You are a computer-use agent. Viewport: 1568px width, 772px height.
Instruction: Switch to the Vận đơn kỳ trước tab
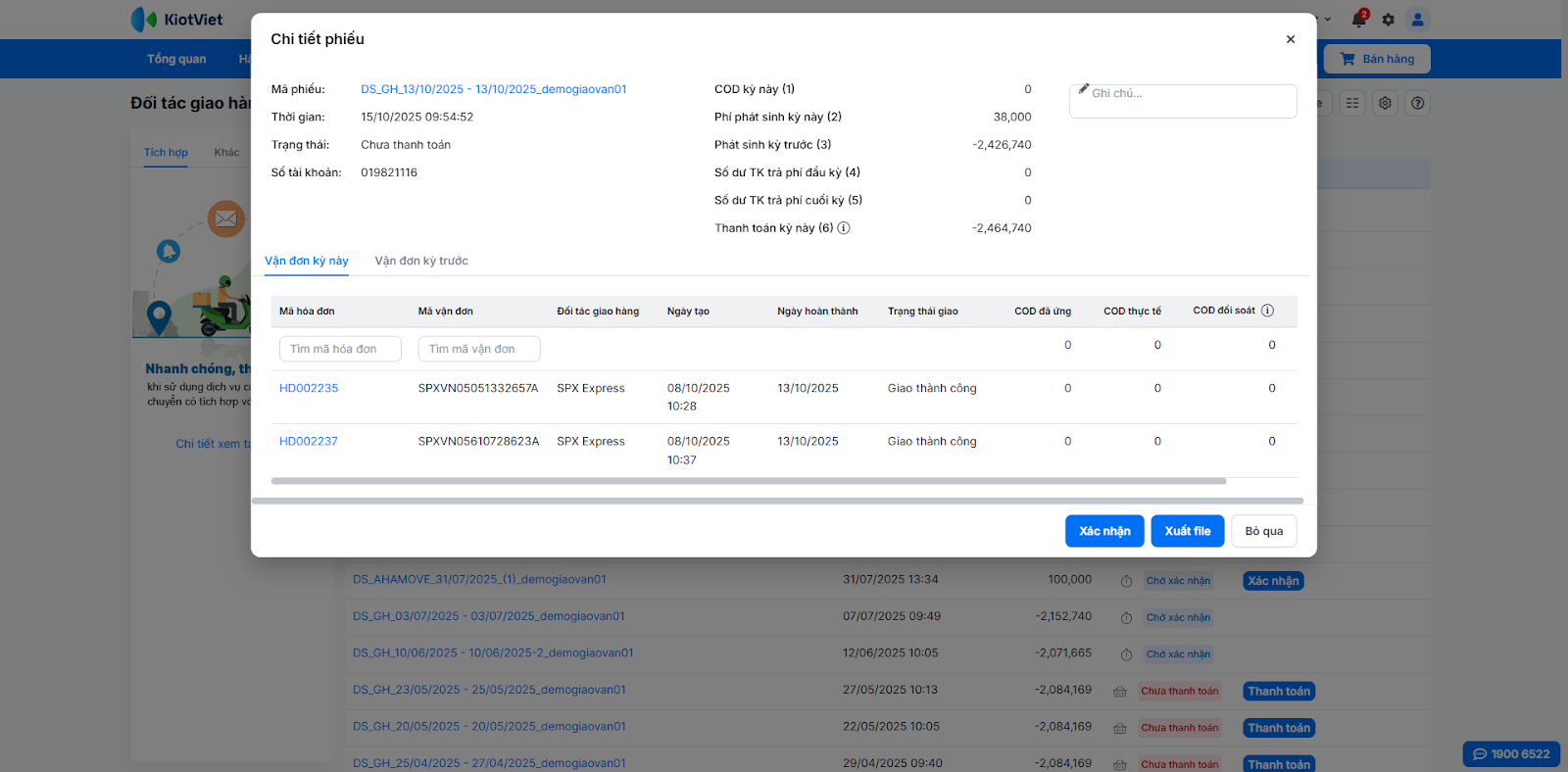[421, 261]
